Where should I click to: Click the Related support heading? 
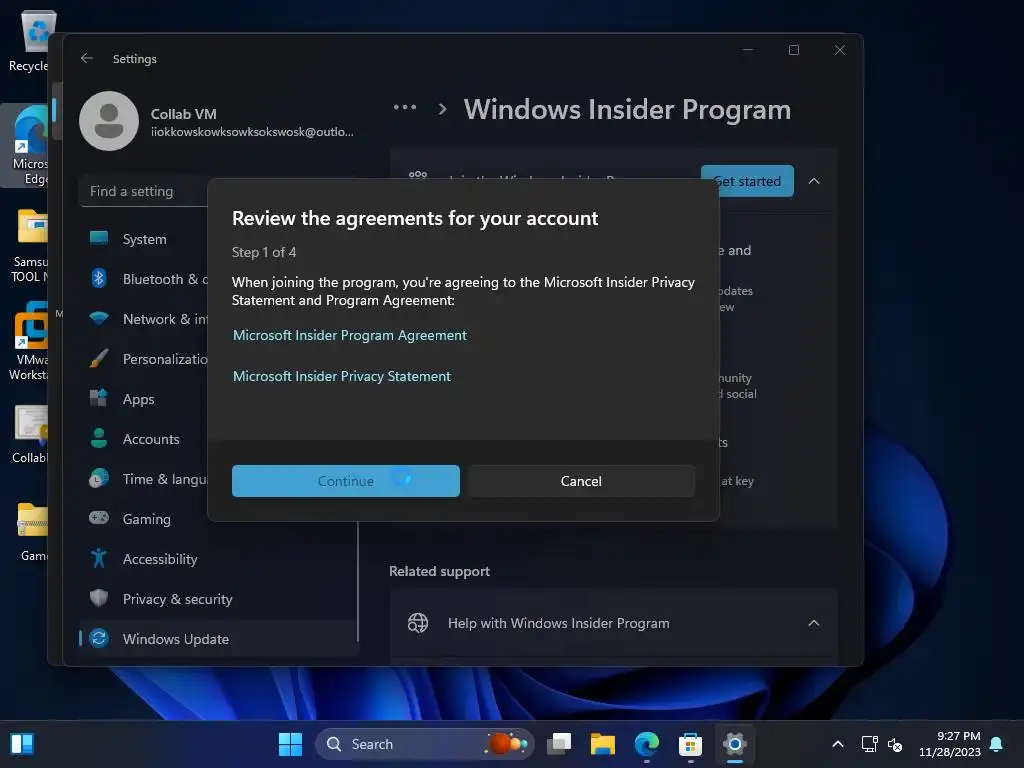pyautogui.click(x=440, y=571)
